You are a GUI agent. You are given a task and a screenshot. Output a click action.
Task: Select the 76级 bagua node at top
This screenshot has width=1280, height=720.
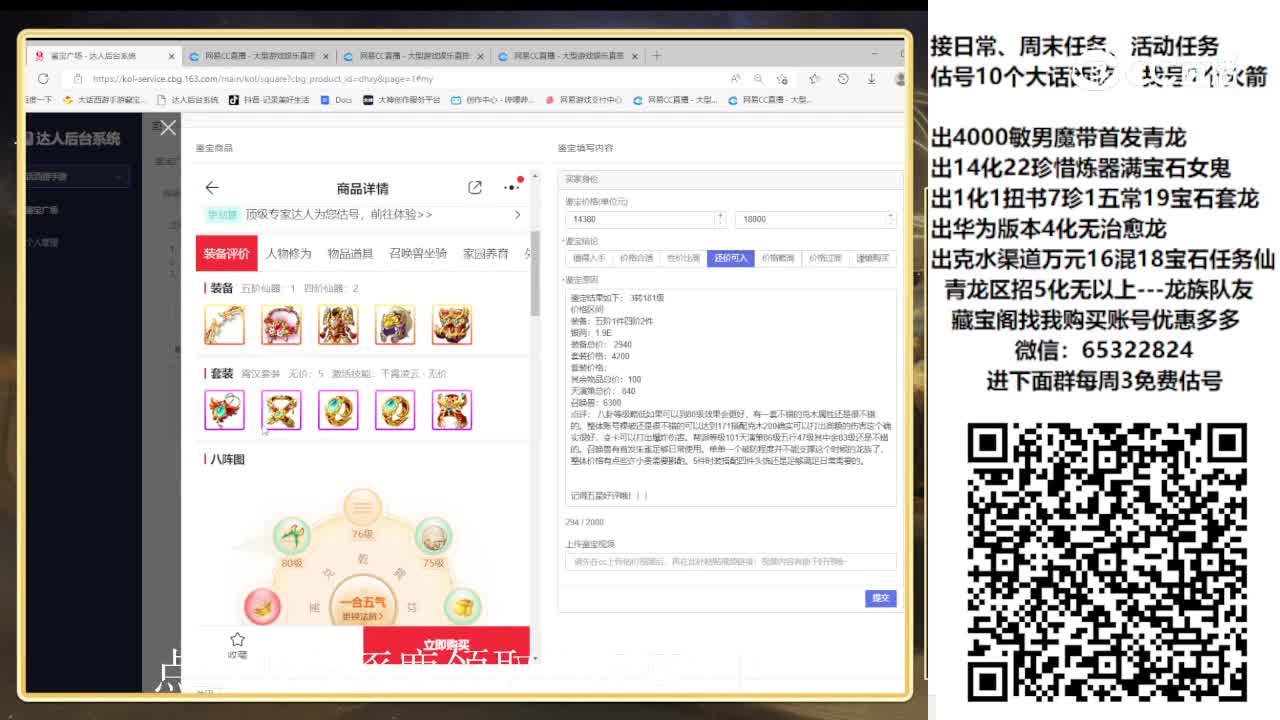point(362,510)
